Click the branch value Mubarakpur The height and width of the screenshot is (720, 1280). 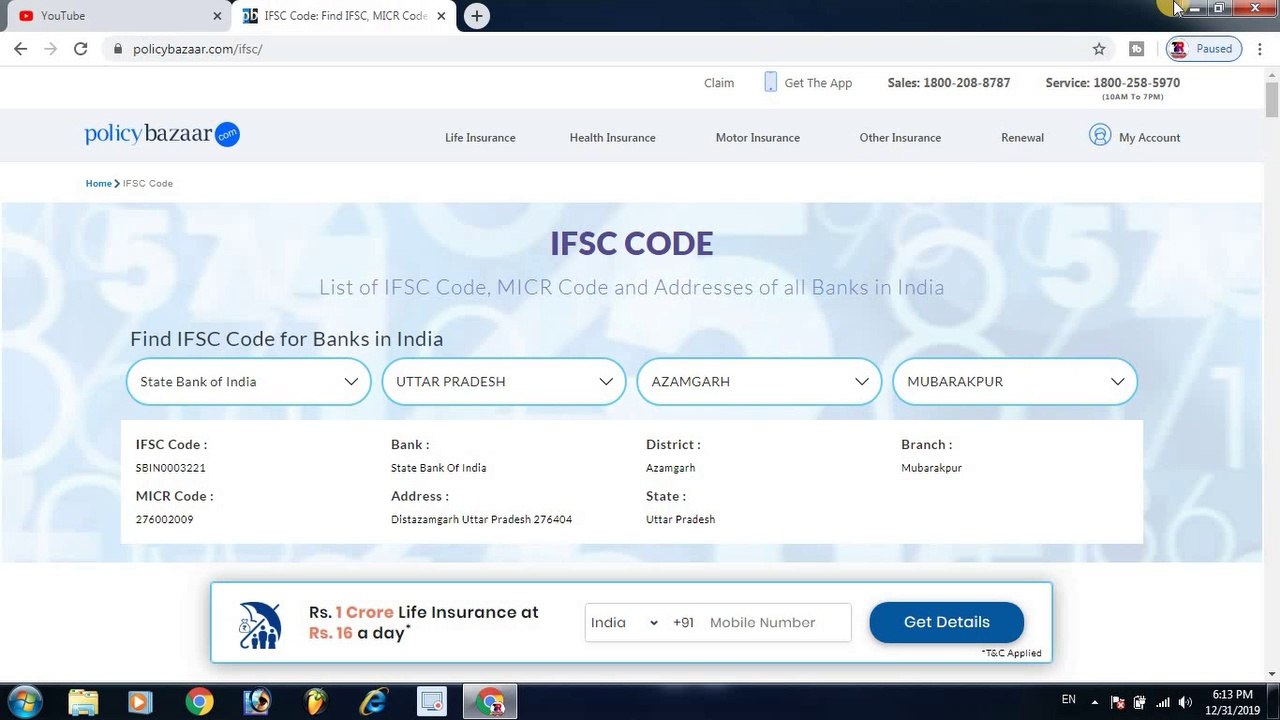(931, 468)
